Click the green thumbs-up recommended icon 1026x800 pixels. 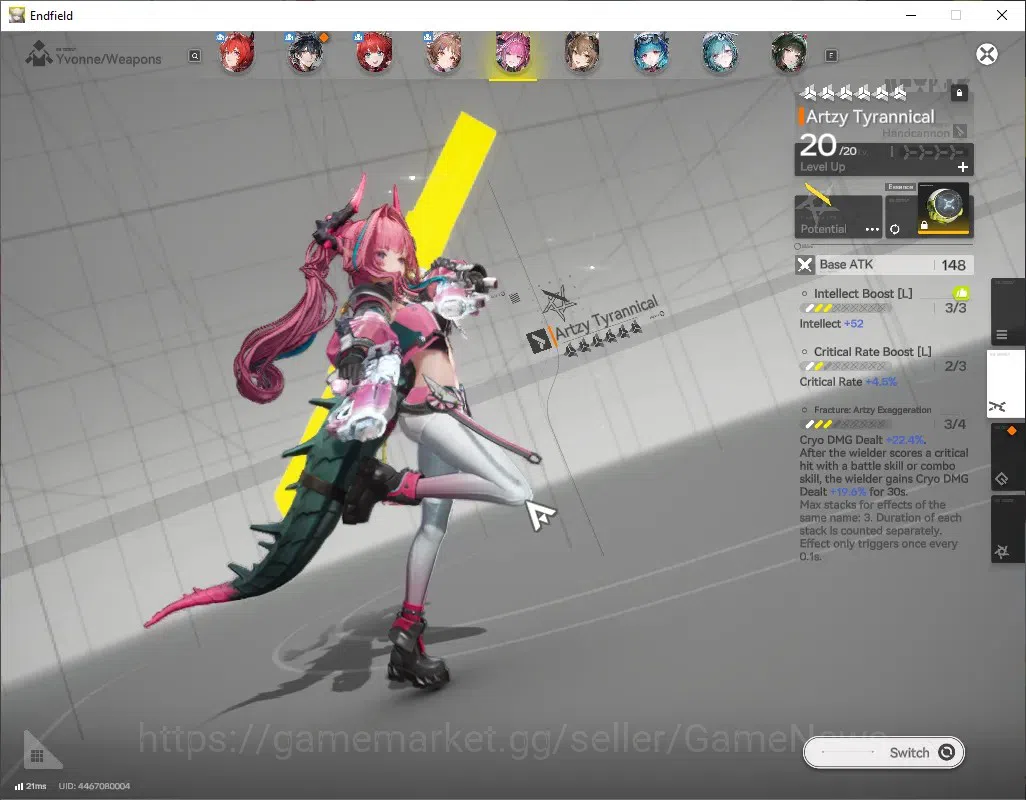pyautogui.click(x=961, y=293)
